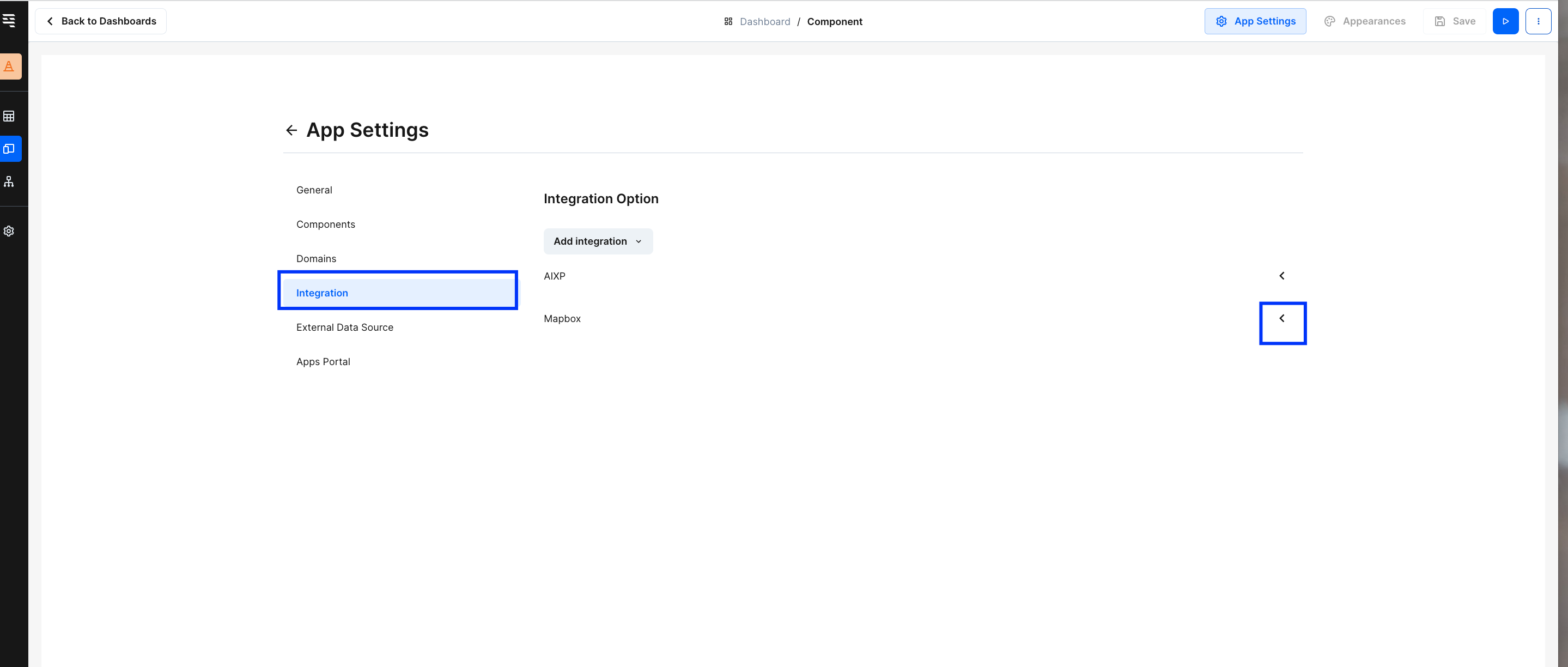Open the External Data Source tab
Screen dimensions: 1568x667
click(x=344, y=328)
